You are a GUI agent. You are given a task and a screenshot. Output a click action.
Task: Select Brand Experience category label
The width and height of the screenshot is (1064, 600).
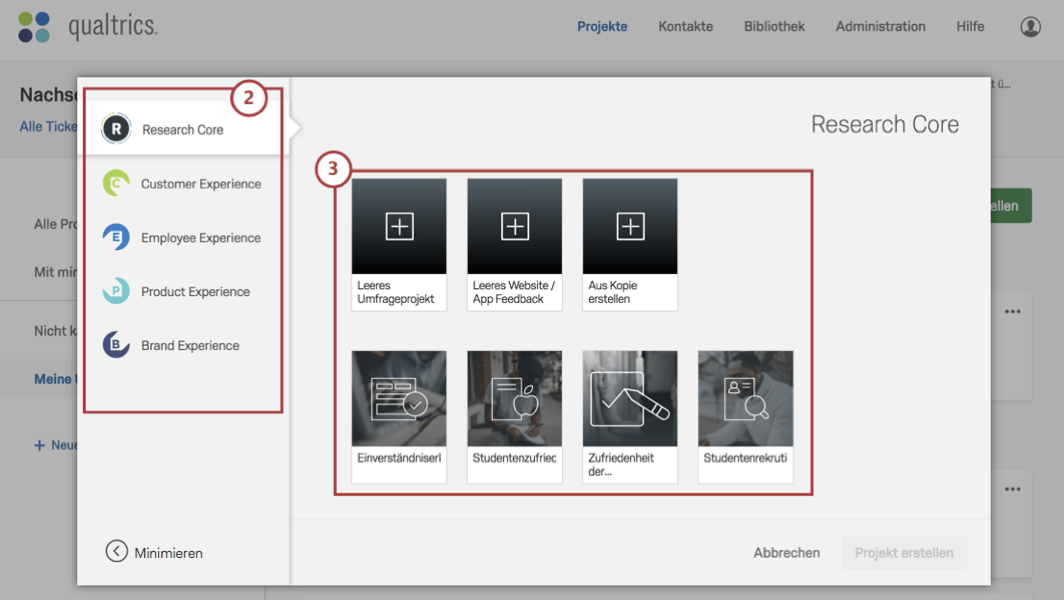coord(190,345)
